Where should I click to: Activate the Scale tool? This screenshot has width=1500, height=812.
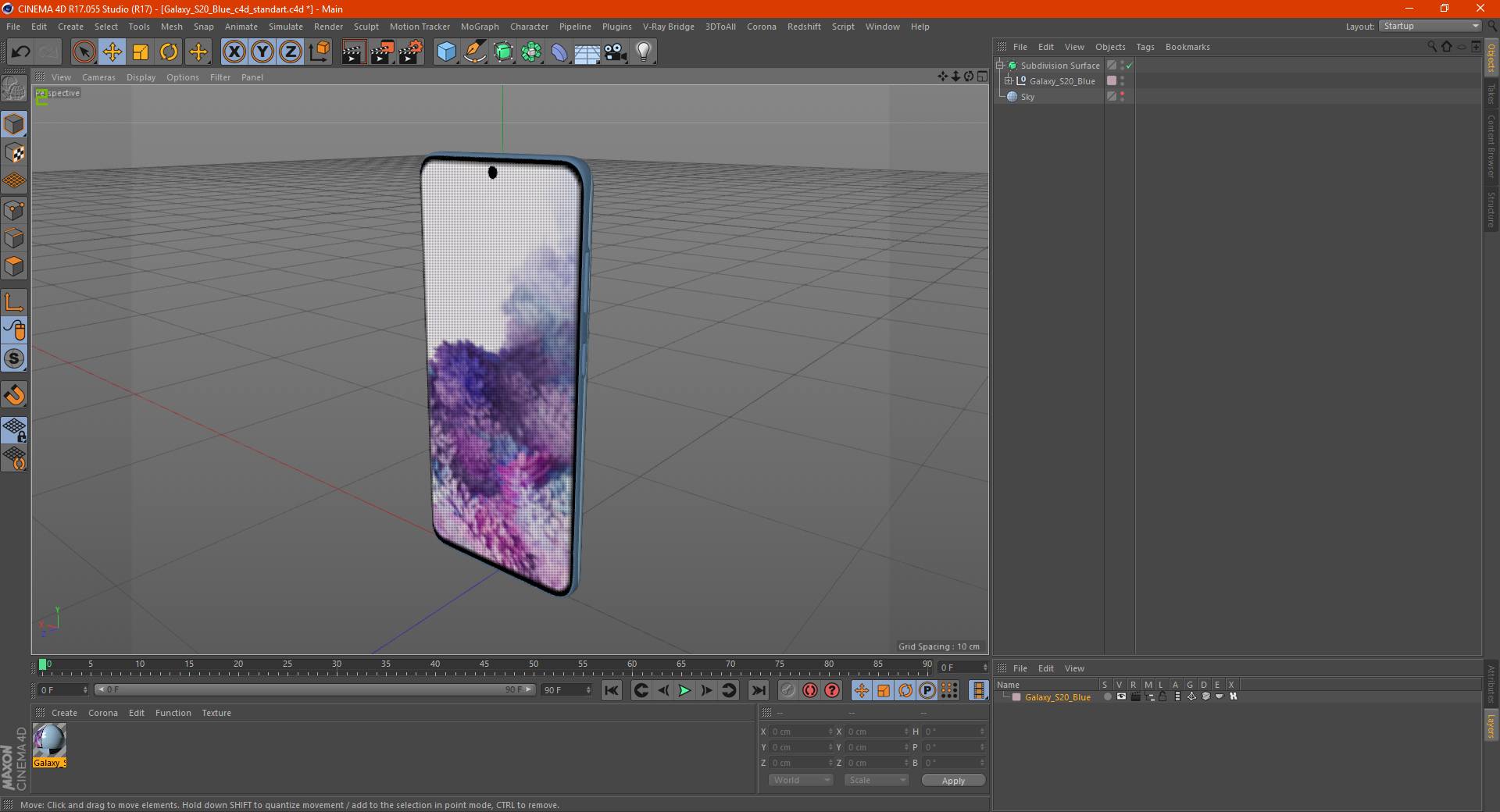pyautogui.click(x=141, y=52)
